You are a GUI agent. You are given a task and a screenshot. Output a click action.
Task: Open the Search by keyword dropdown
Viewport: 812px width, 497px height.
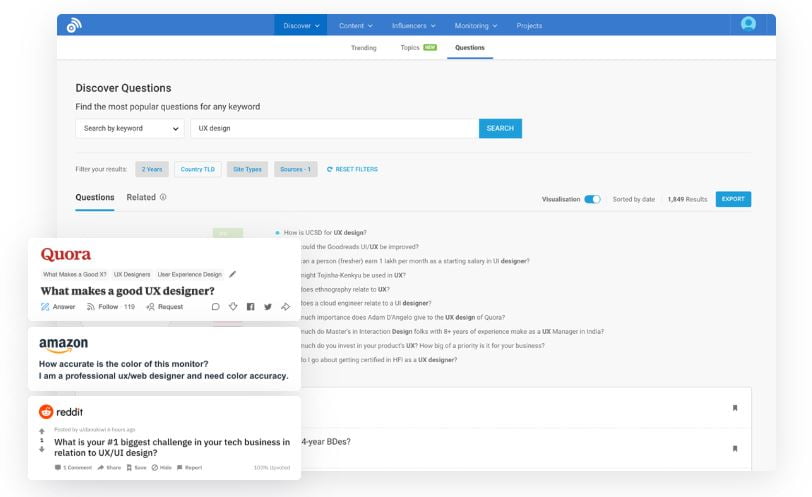click(x=130, y=128)
